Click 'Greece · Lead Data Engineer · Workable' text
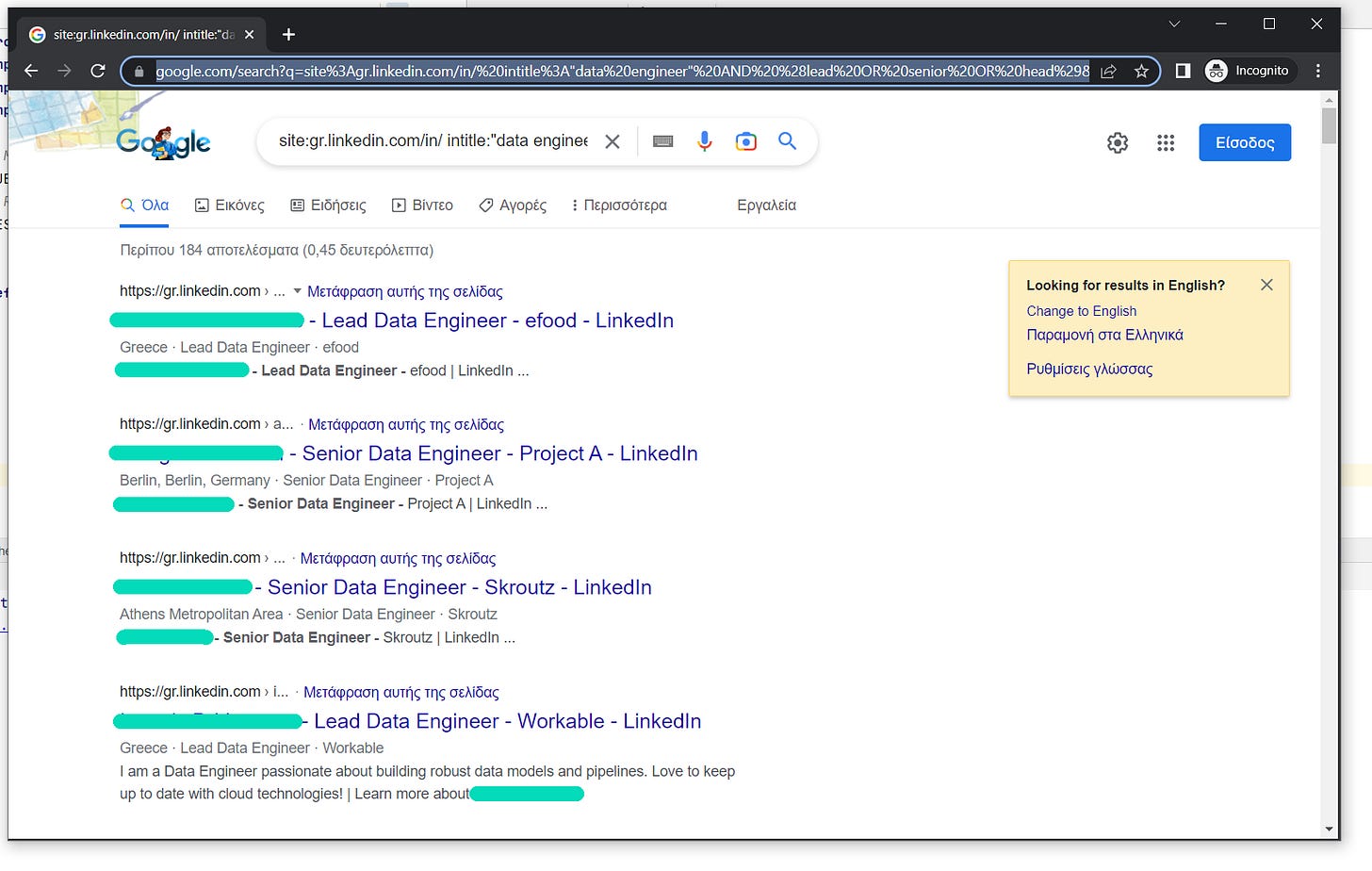Screen dimensions: 1372x871 252,748
